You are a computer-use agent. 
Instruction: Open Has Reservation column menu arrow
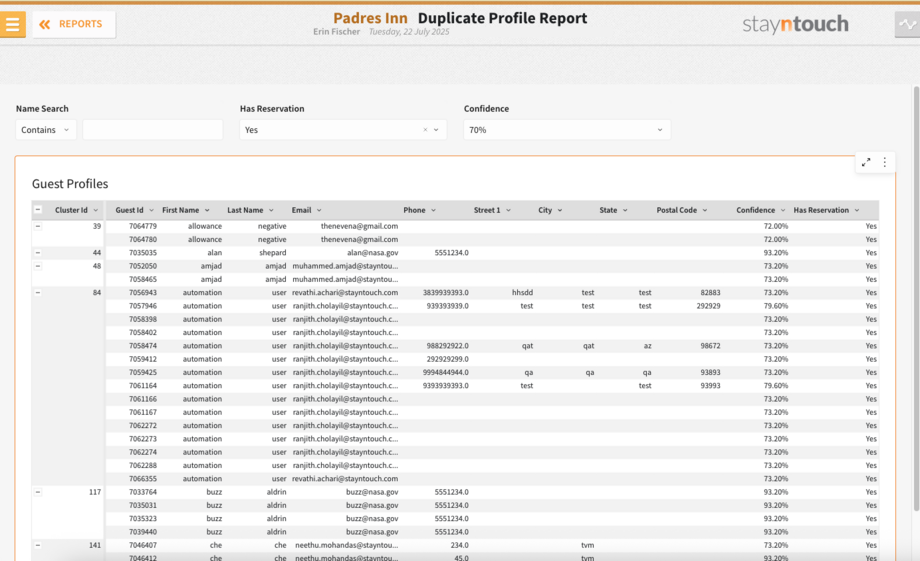pos(857,210)
